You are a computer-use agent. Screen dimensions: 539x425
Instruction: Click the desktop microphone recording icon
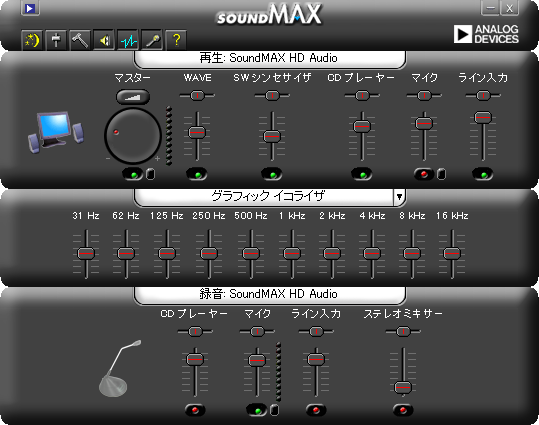120,368
